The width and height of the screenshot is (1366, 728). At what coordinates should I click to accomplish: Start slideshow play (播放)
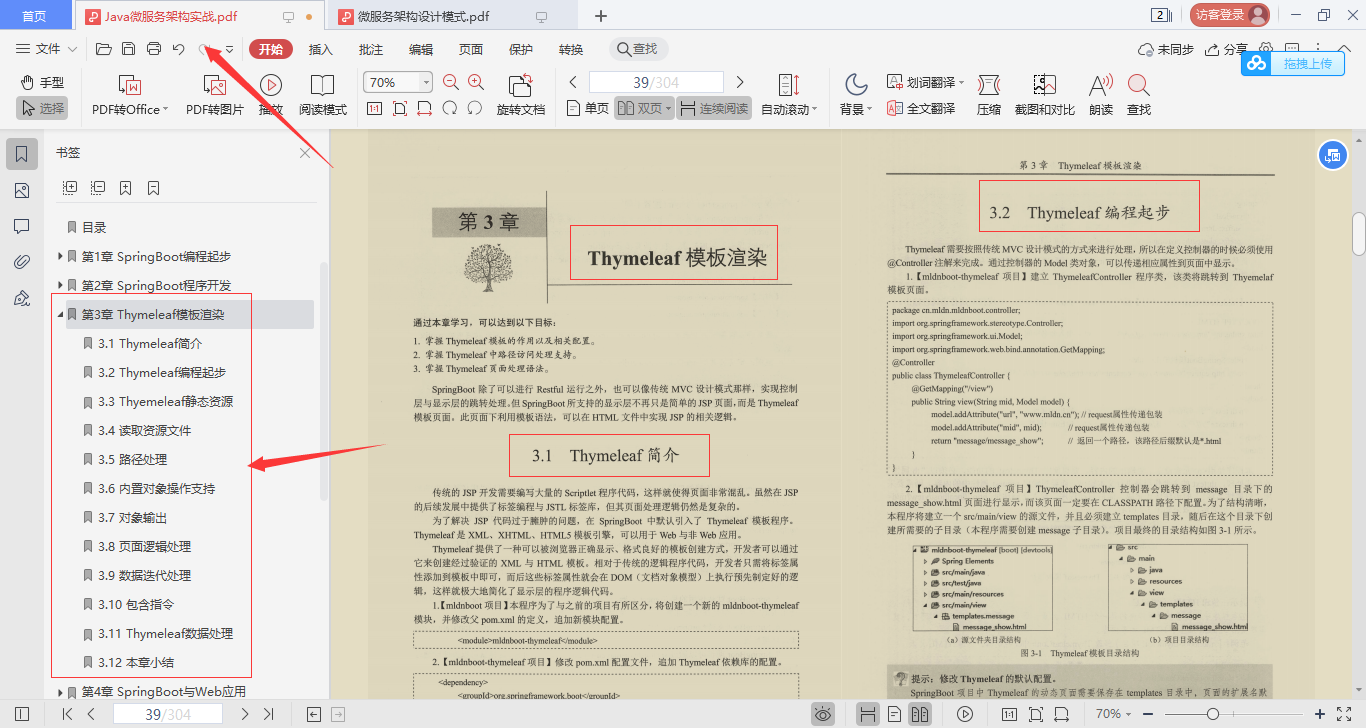270,95
